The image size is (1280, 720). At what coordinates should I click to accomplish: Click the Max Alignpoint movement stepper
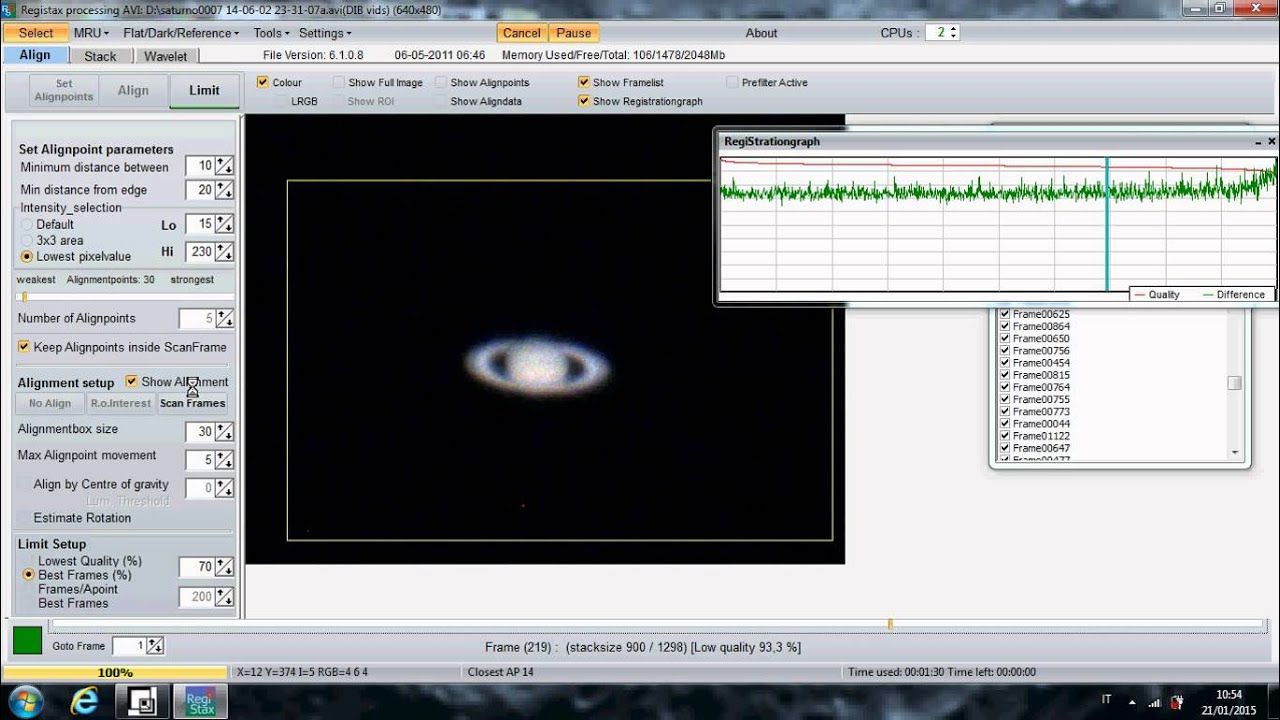click(225, 461)
